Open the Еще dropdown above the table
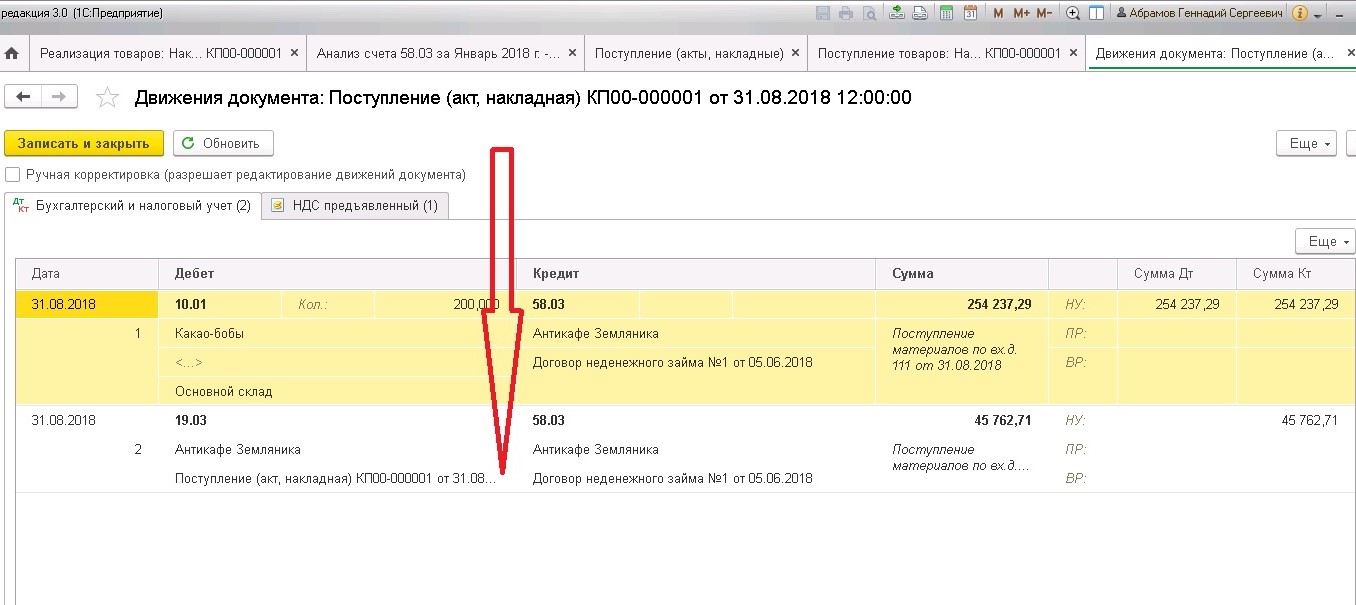 click(1325, 241)
